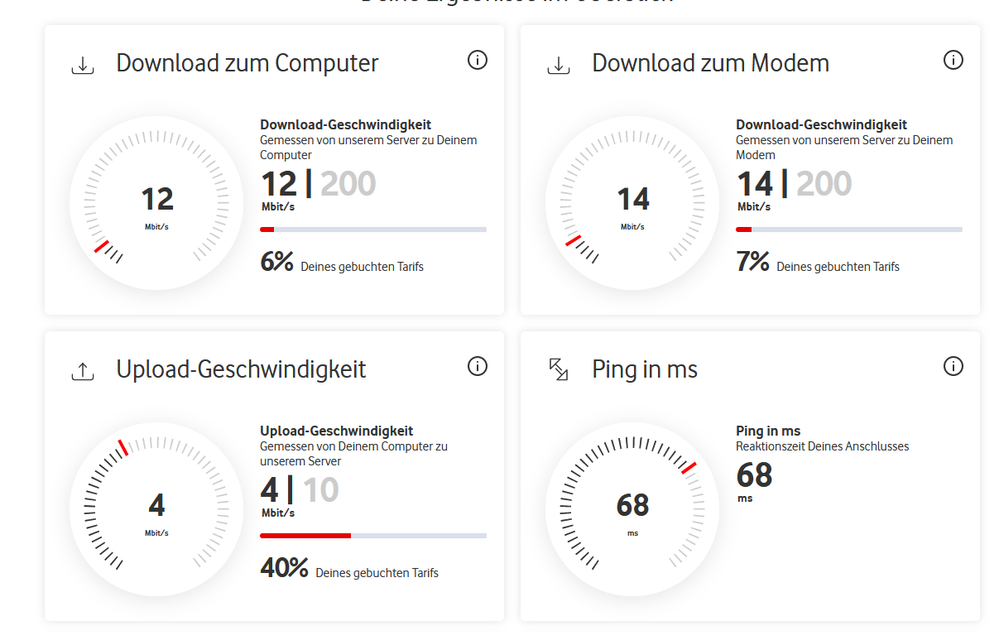Open info icon for Upload-Geschwindigkeit card
This screenshot has height=632, width=999.
pos(477,367)
